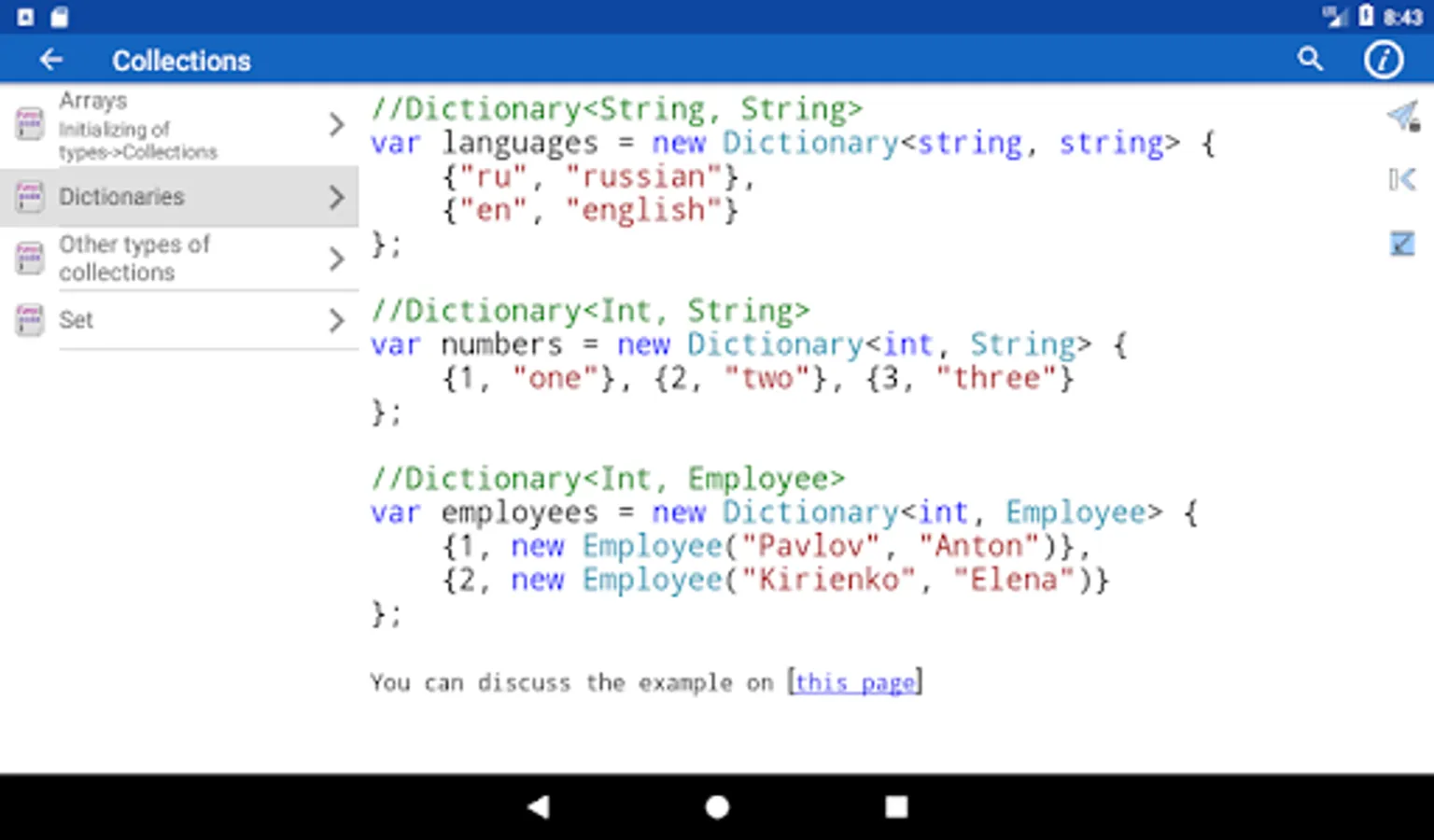Expand the Dictionaries chevron
This screenshot has width=1434, height=840.
(x=337, y=197)
